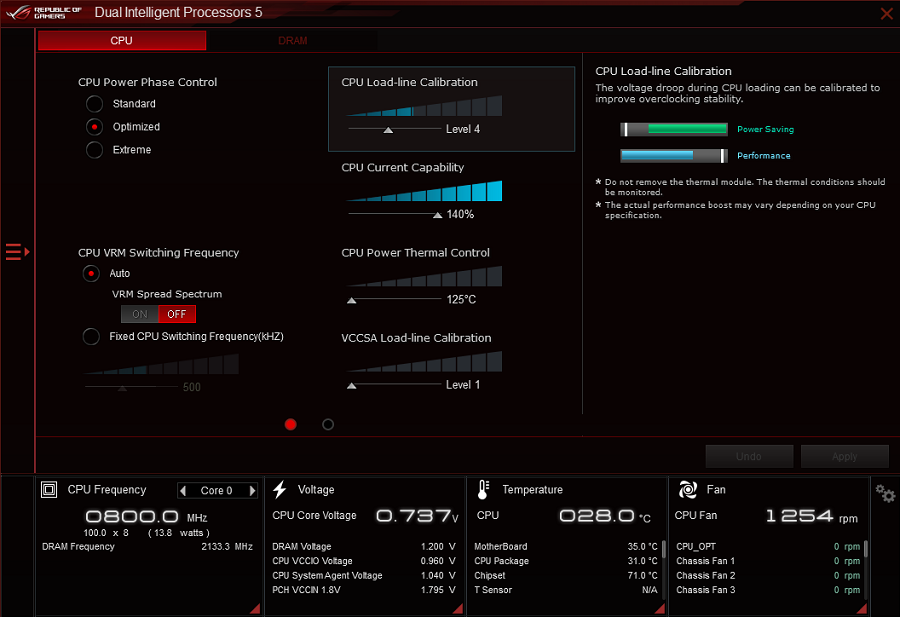Go to second page indicator dot
Viewport: 900px width, 617px height.
328,424
